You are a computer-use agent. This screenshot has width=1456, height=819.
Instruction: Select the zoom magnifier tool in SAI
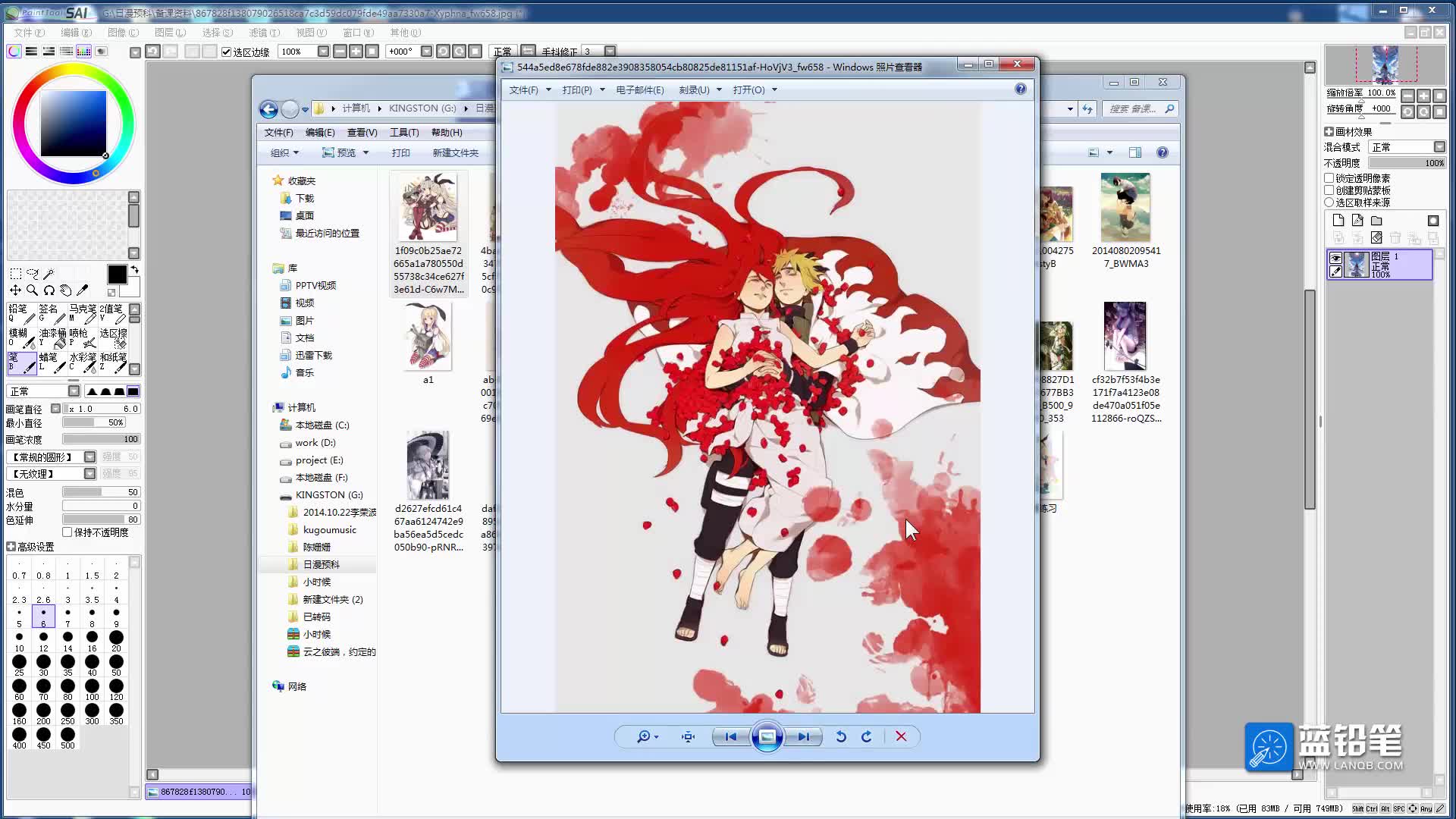pos(32,290)
